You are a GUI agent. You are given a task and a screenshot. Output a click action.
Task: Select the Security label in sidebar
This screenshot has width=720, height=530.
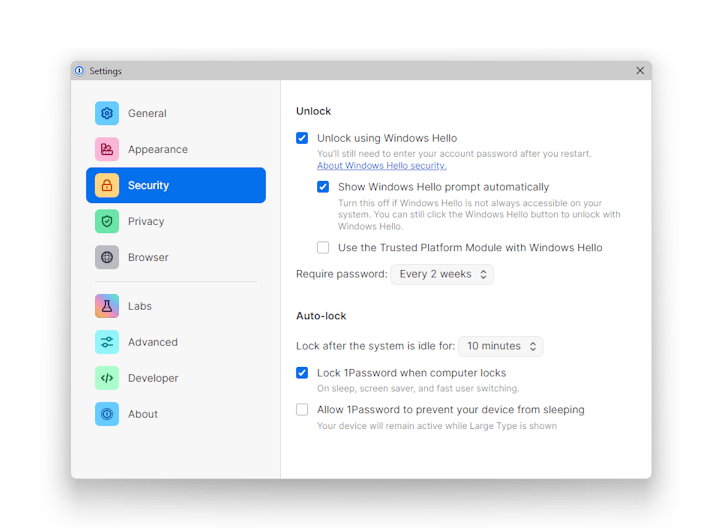tap(148, 186)
